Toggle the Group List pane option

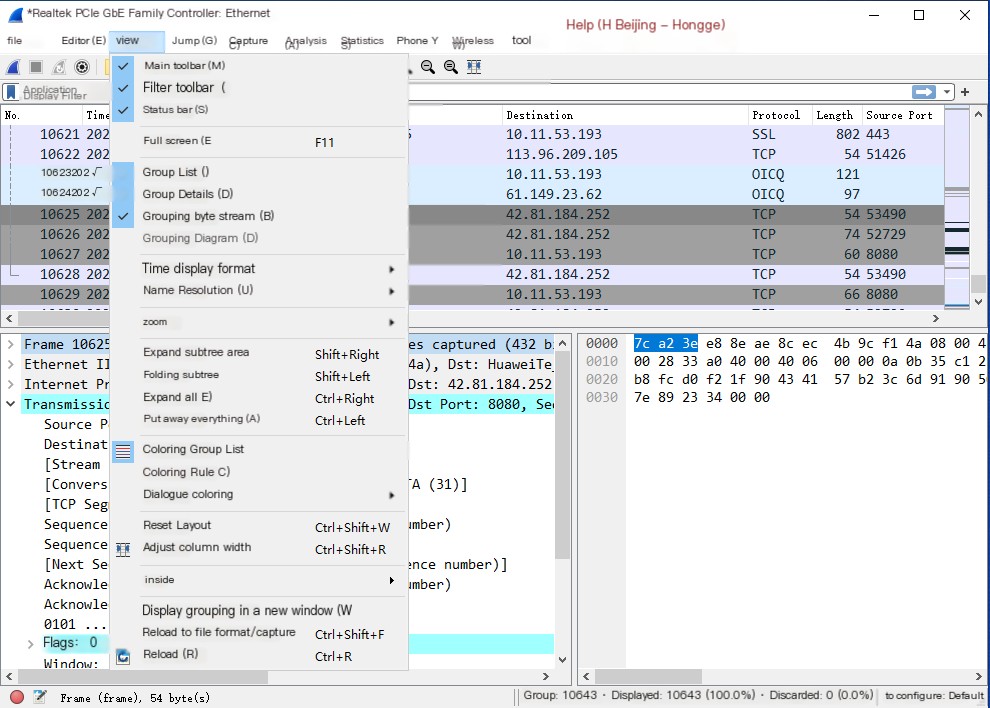pos(259,172)
